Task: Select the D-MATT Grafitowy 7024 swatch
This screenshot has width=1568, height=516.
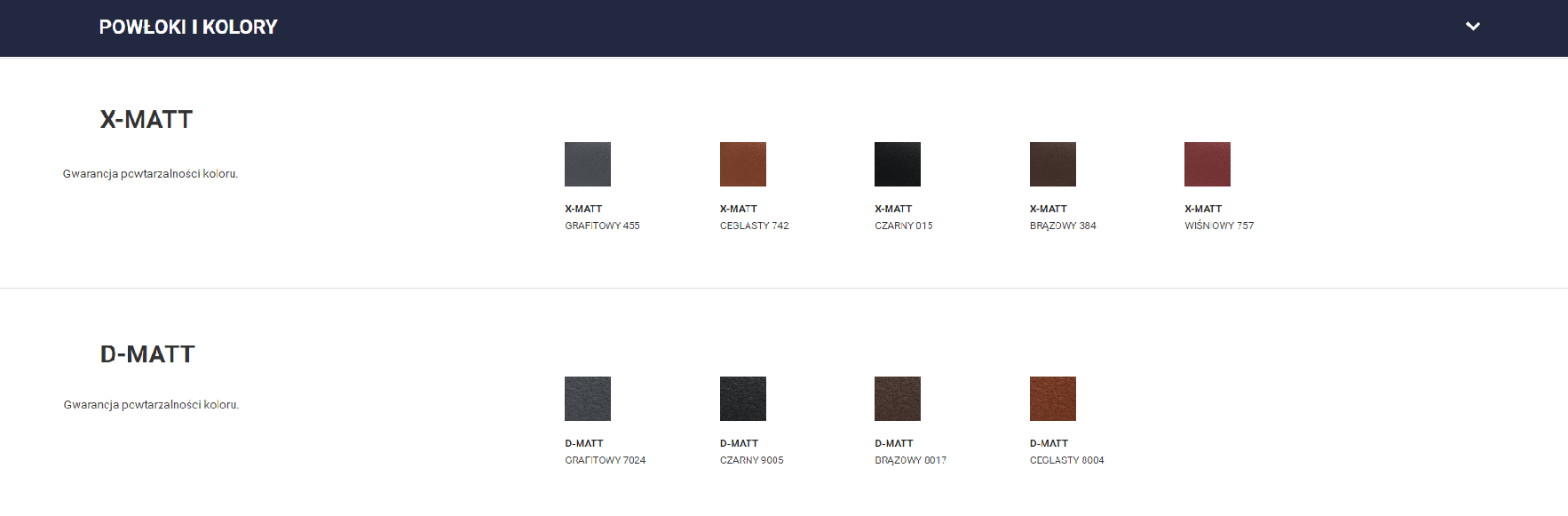Action: 588,399
